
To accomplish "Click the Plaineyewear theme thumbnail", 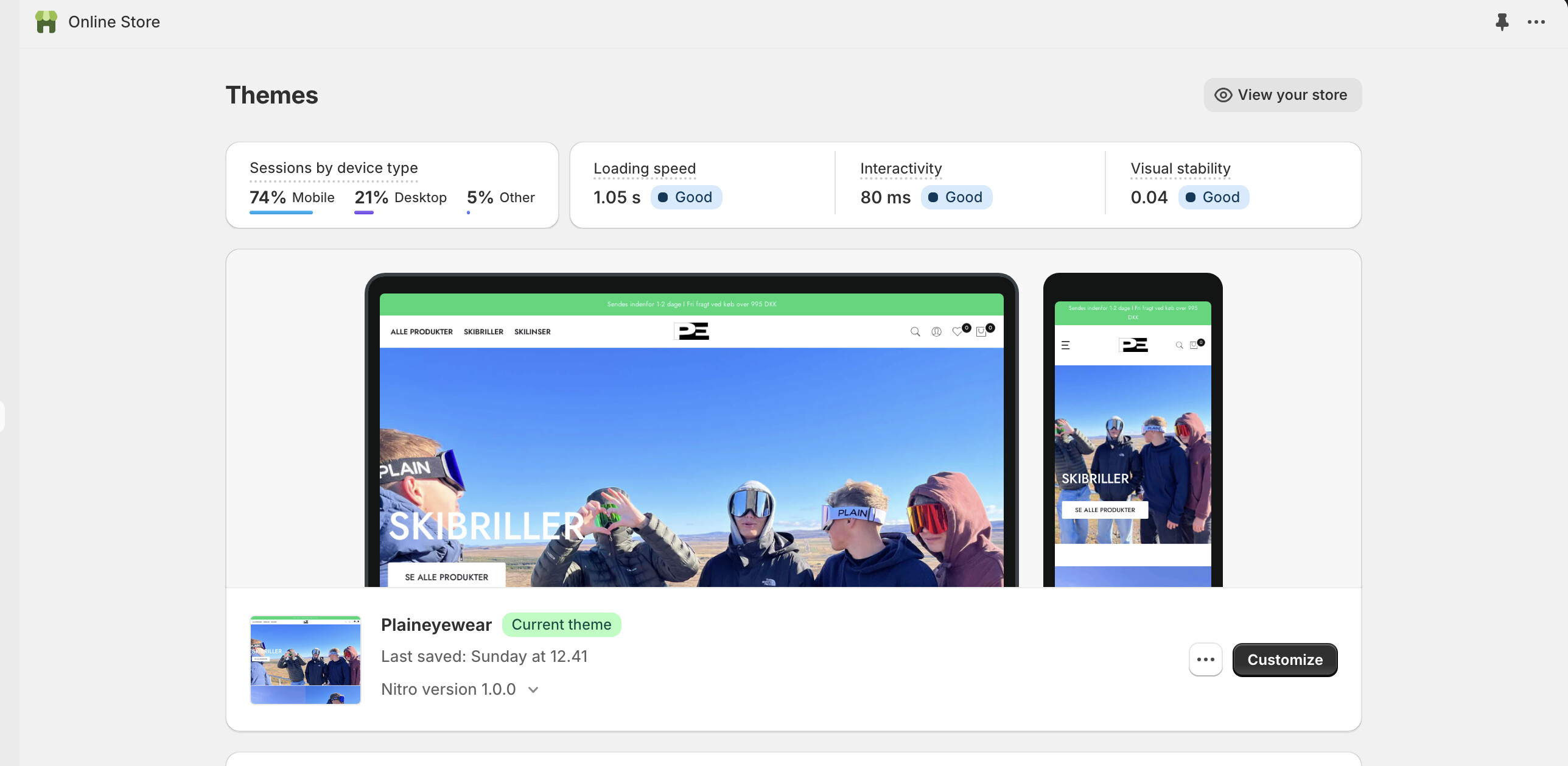I will (x=306, y=659).
